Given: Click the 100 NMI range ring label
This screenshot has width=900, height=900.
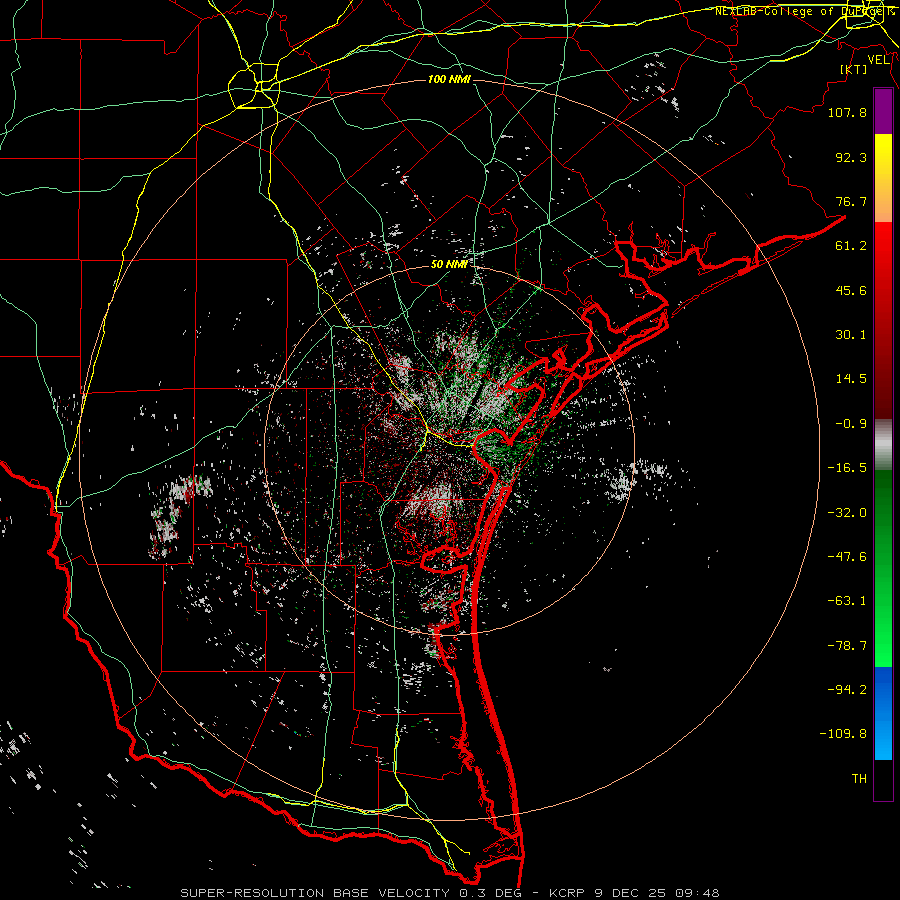Looking at the screenshot, I should tap(449, 79).
